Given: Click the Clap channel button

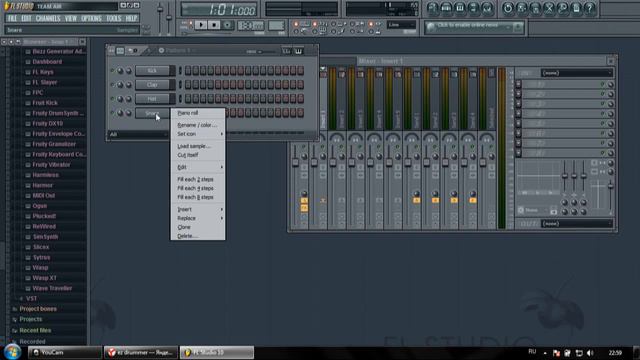Looking at the screenshot, I should click(x=152, y=84).
